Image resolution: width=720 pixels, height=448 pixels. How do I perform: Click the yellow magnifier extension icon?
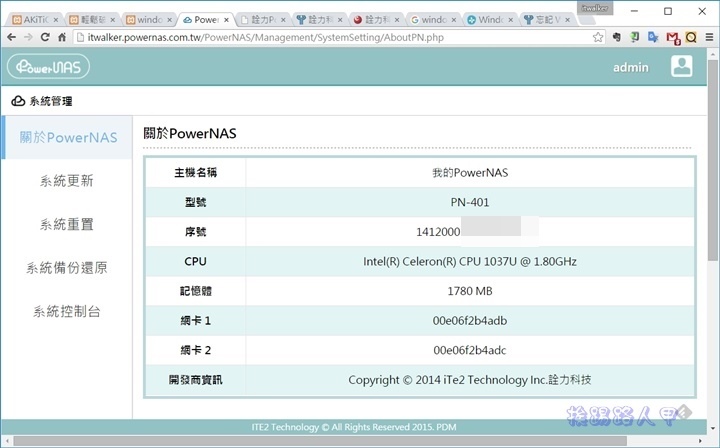point(691,37)
